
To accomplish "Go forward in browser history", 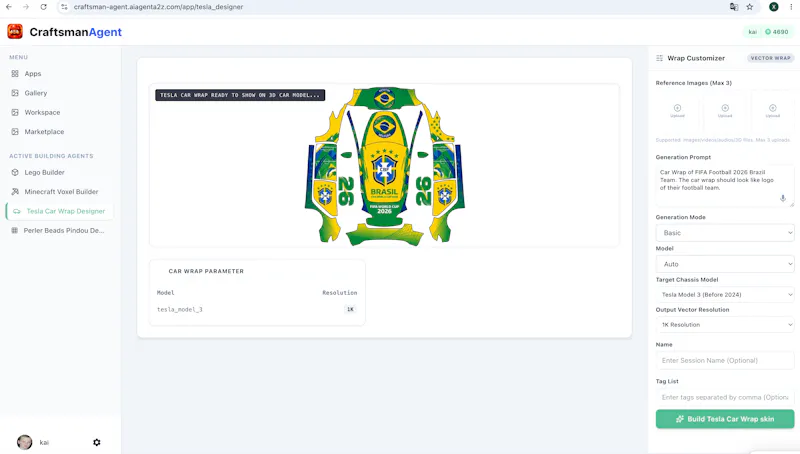I will (26, 7).
